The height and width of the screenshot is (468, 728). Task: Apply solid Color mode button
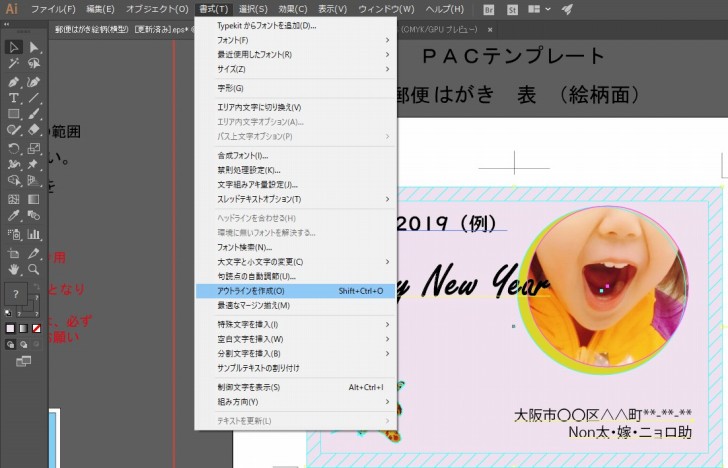(10, 328)
